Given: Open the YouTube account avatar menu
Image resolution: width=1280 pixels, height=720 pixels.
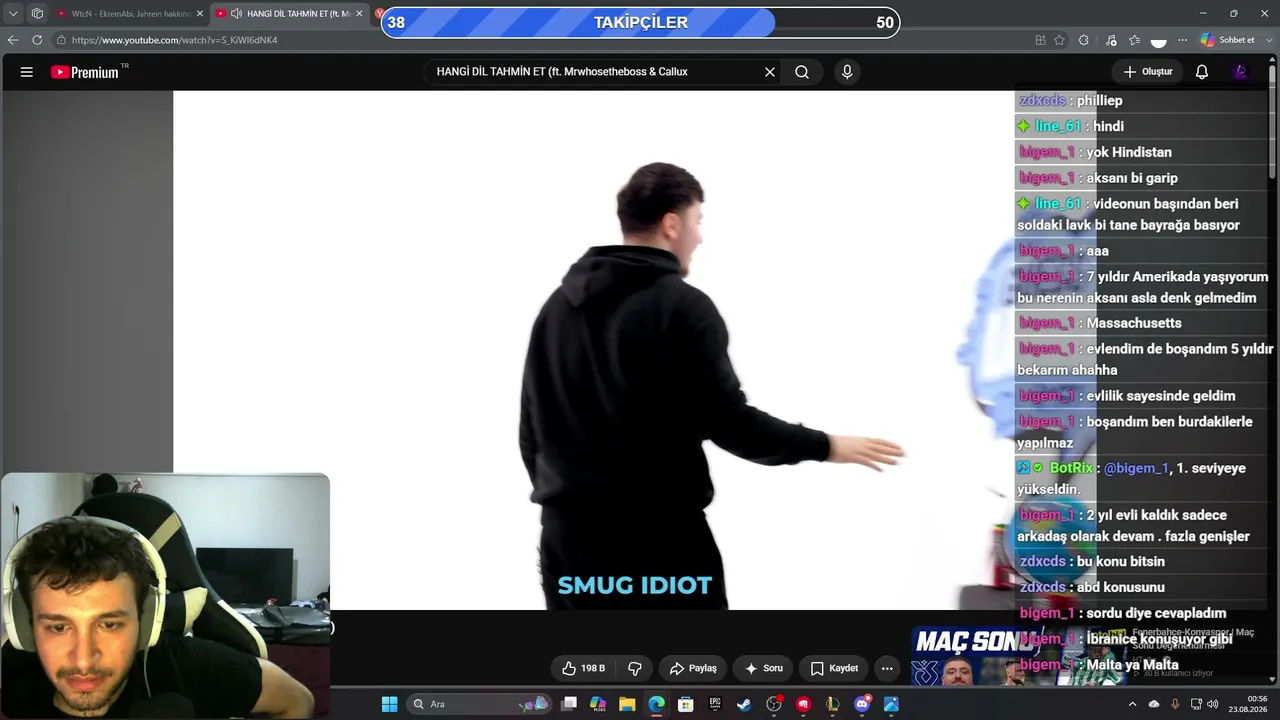Looking at the screenshot, I should click(1240, 72).
